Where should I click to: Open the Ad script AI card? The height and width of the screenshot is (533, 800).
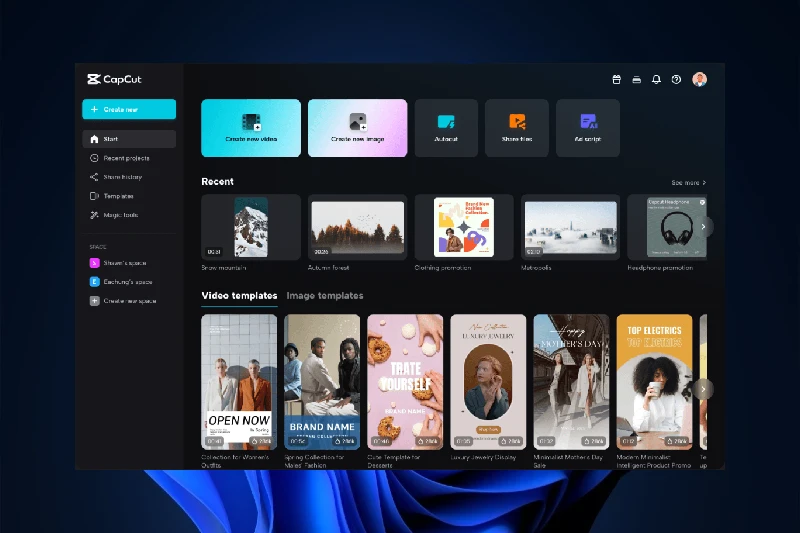pos(588,128)
